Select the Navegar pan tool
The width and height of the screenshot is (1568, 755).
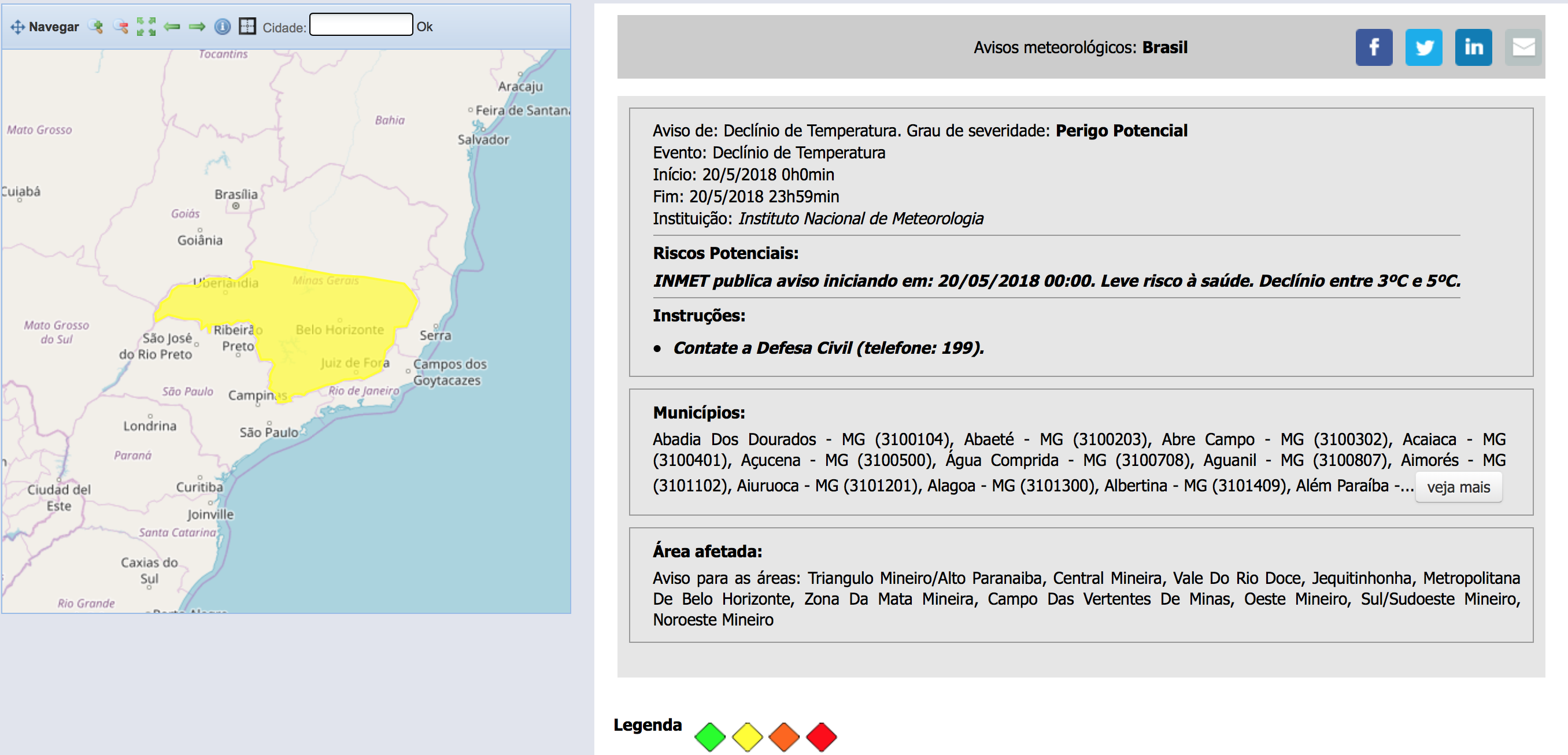(x=45, y=27)
